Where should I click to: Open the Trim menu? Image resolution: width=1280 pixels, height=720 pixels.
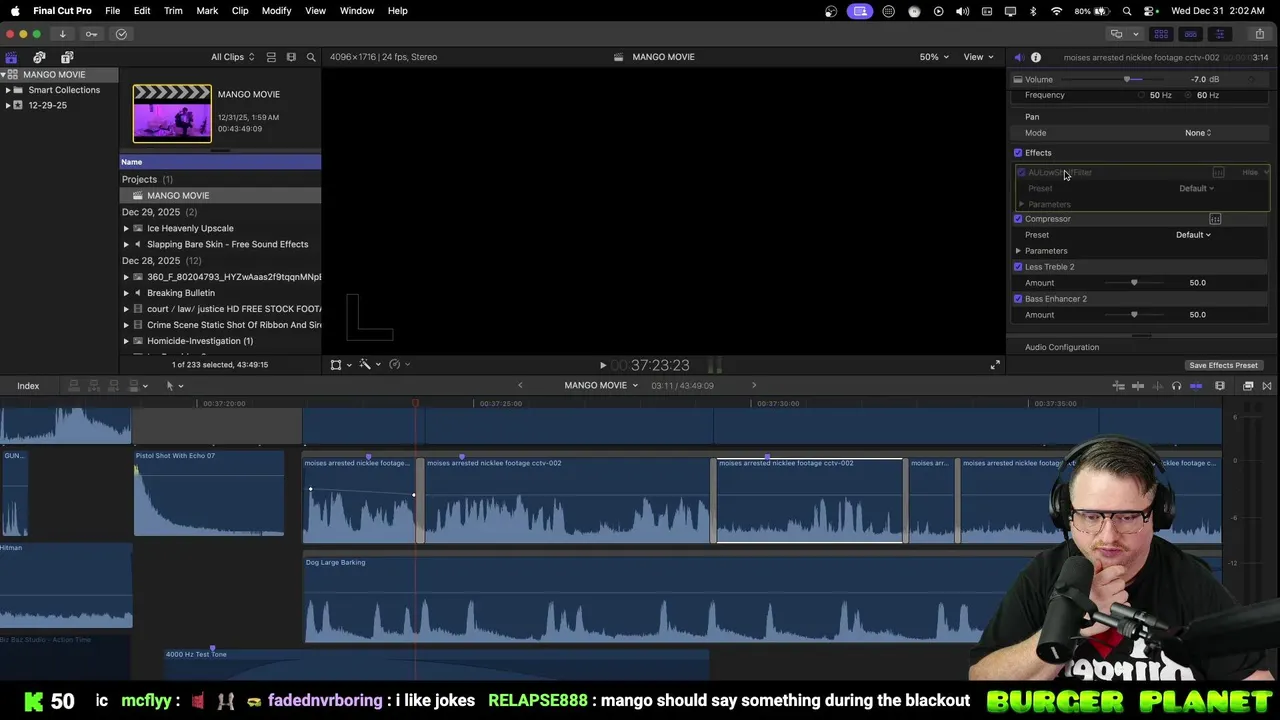coord(173,10)
